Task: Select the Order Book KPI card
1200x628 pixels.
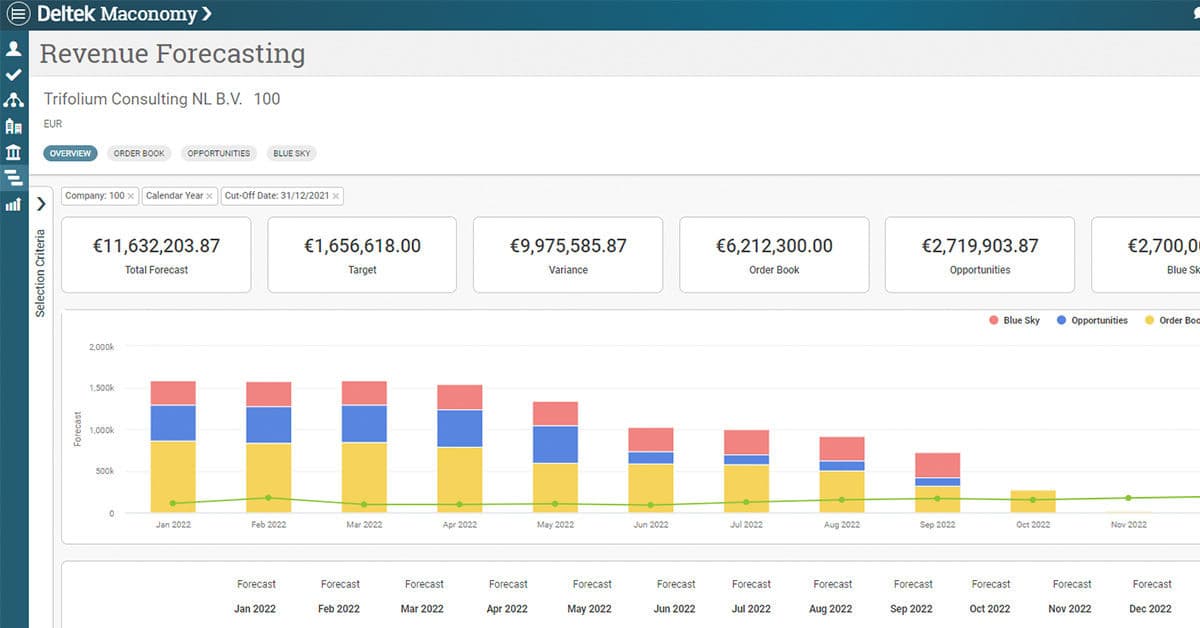Action: click(x=774, y=255)
